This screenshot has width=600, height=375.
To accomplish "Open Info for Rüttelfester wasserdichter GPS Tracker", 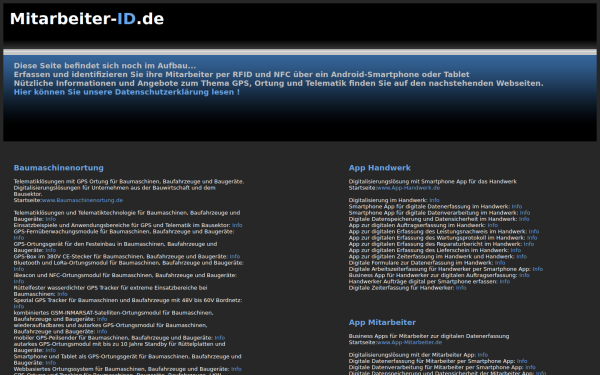I will 62,294.
